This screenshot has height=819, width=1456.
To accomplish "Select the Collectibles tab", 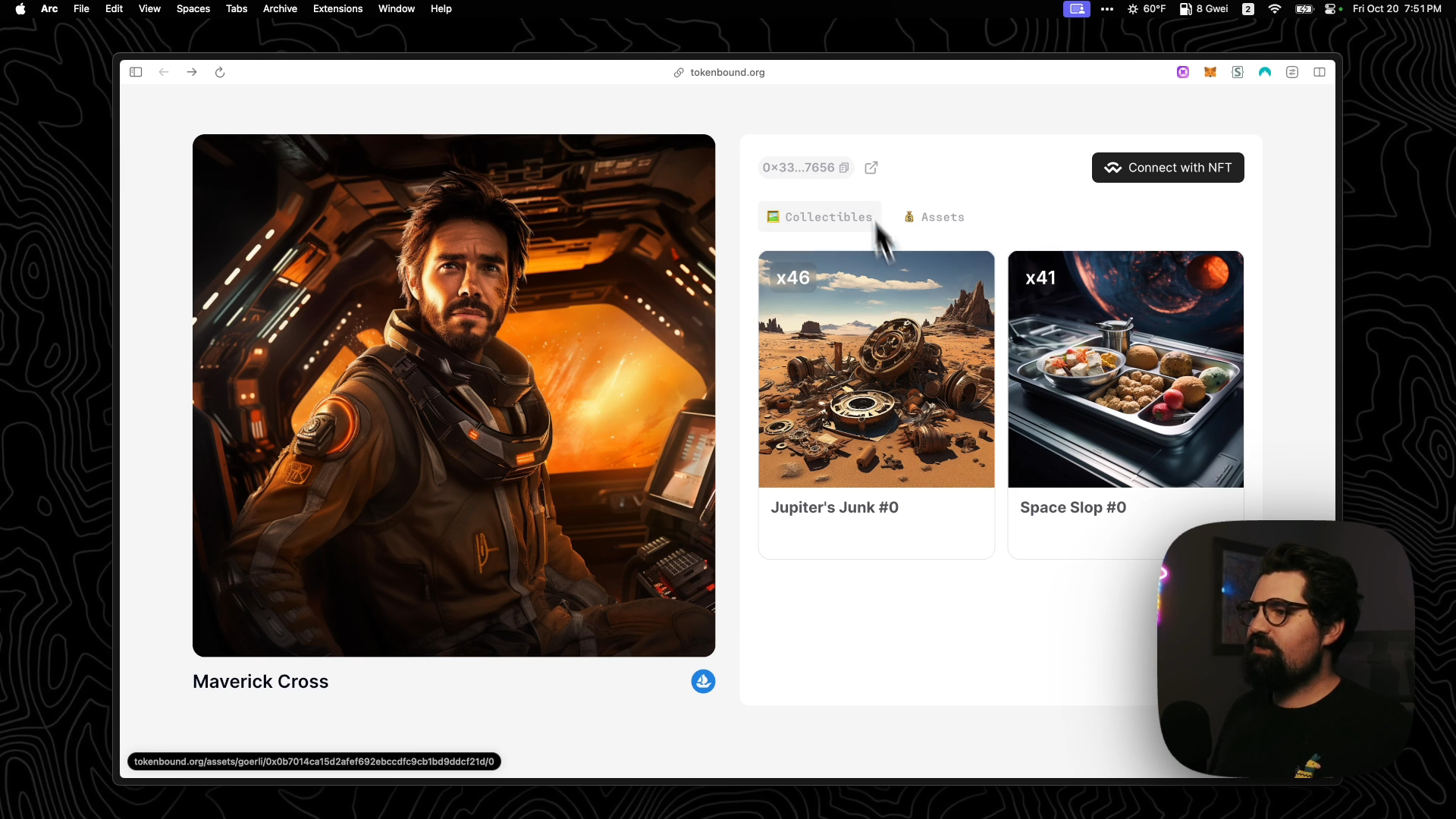I will pyautogui.click(x=820, y=217).
